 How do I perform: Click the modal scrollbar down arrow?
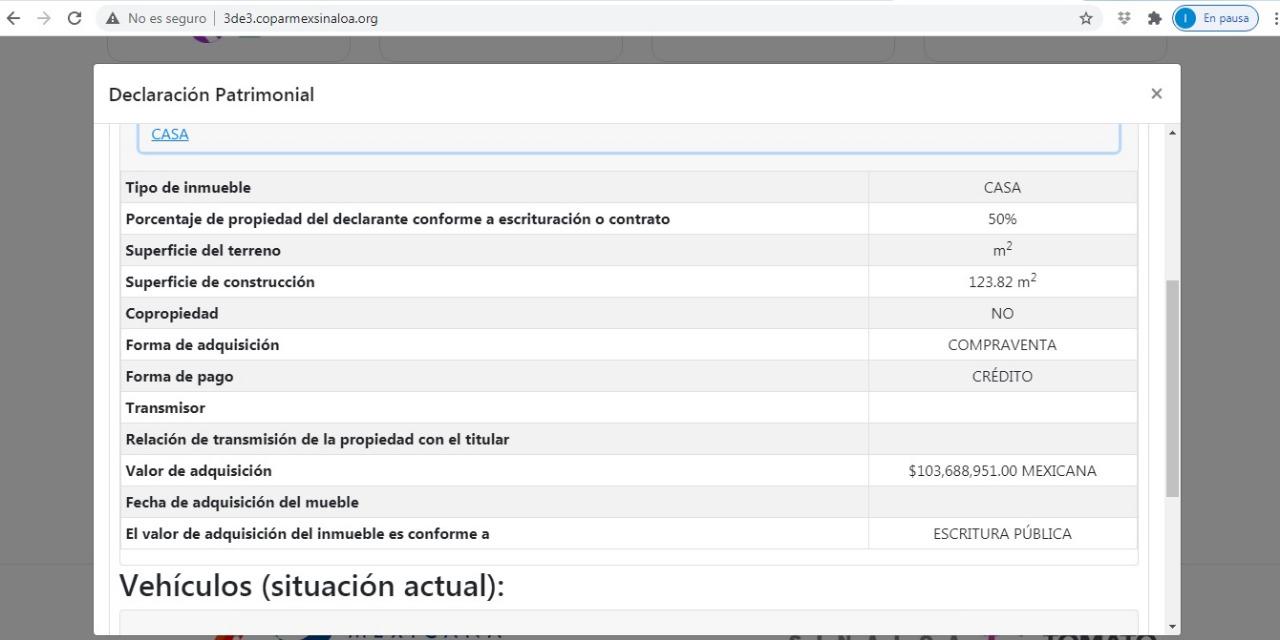click(1172, 626)
